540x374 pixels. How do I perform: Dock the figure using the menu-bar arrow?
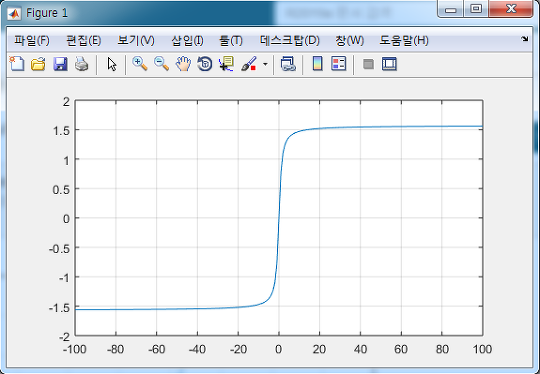525,39
